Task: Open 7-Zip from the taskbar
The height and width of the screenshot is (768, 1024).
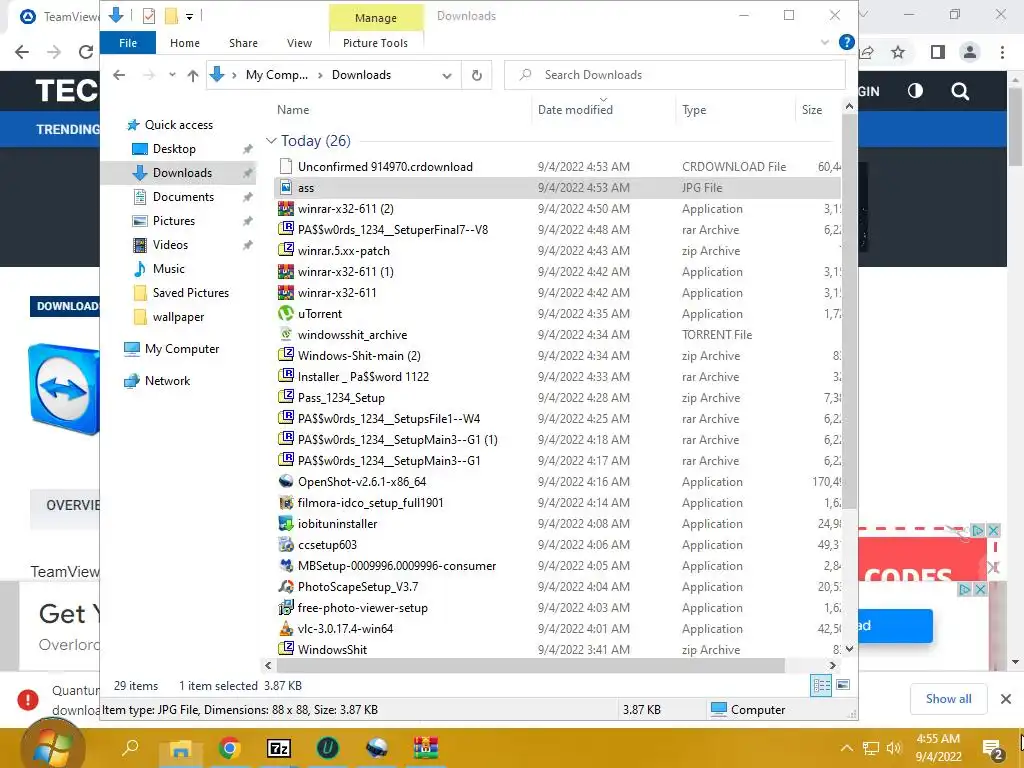Action: tap(279, 748)
